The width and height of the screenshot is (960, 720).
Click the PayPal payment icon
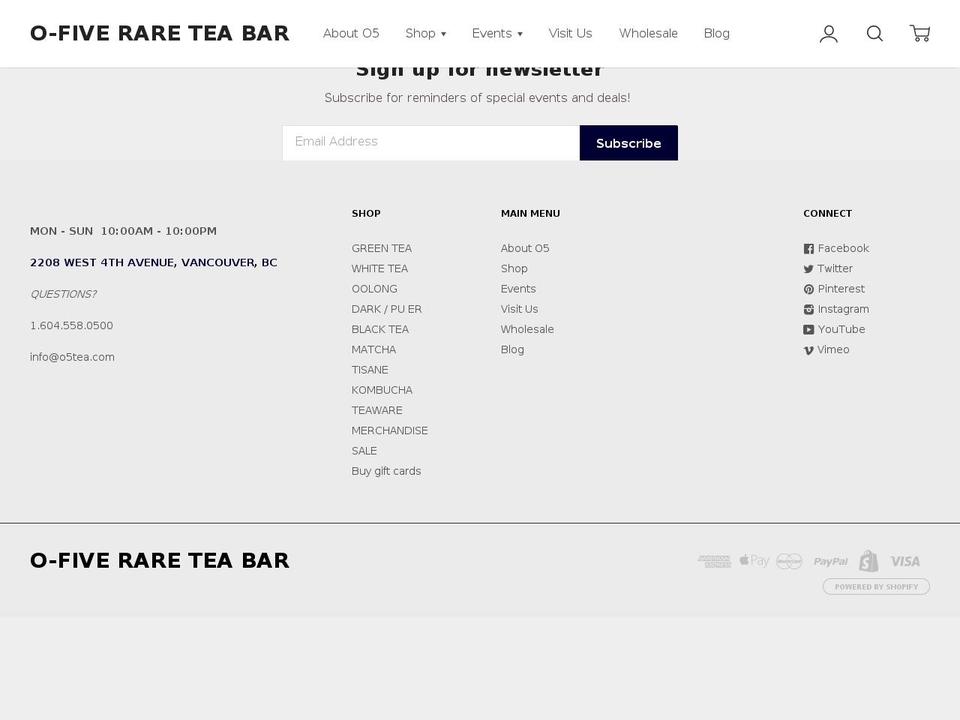[x=830, y=561]
